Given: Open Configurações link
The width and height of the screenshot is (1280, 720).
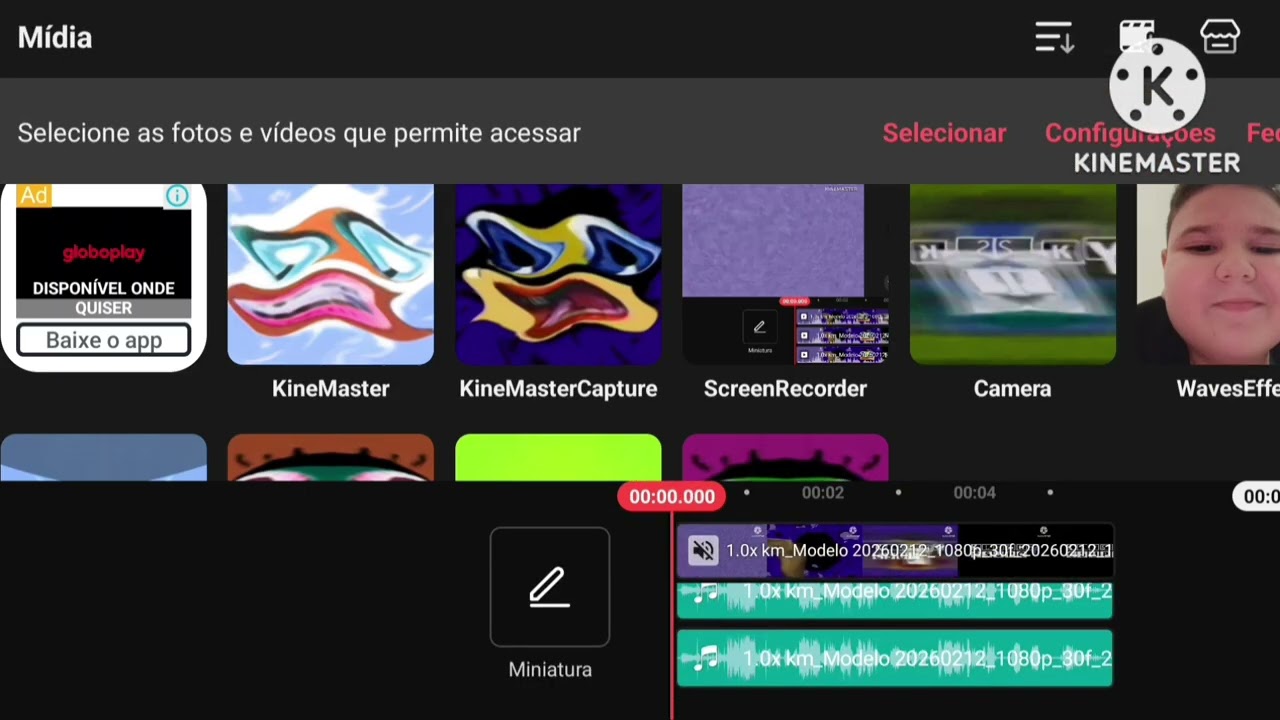Looking at the screenshot, I should pyautogui.click(x=1130, y=133).
